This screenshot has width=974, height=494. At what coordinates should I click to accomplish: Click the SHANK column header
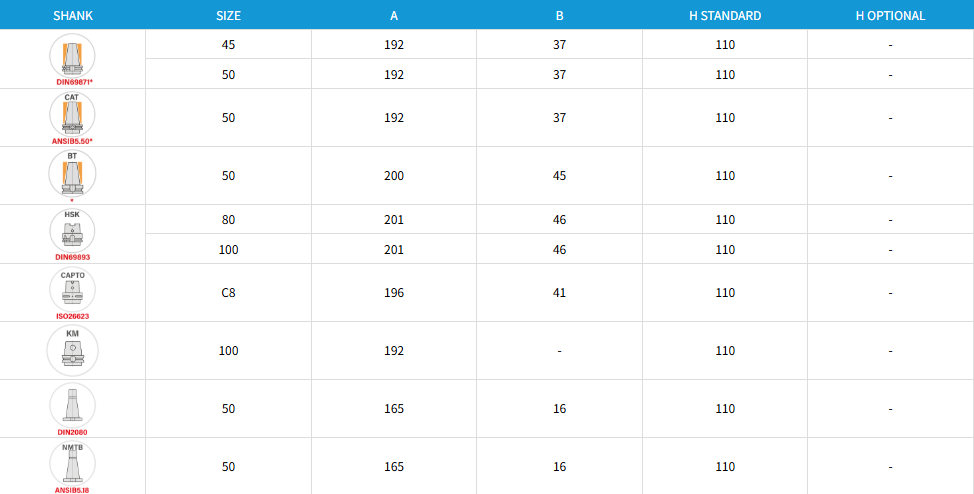[73, 16]
